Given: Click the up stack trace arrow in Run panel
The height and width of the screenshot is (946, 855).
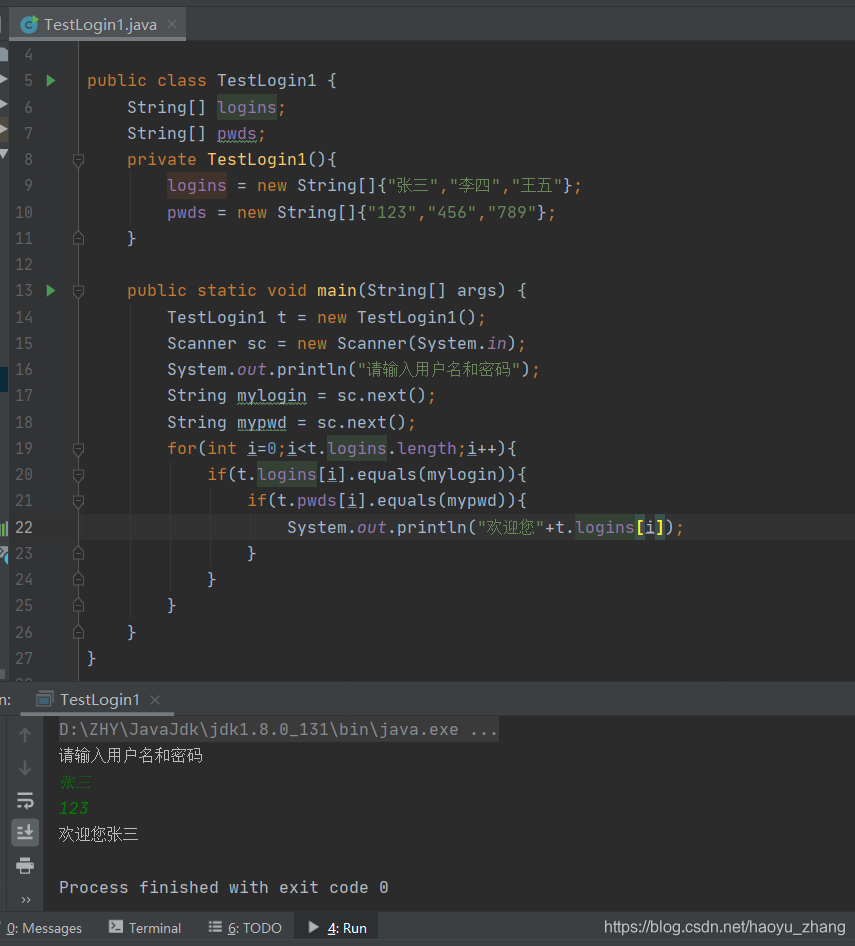Looking at the screenshot, I should tap(25, 735).
